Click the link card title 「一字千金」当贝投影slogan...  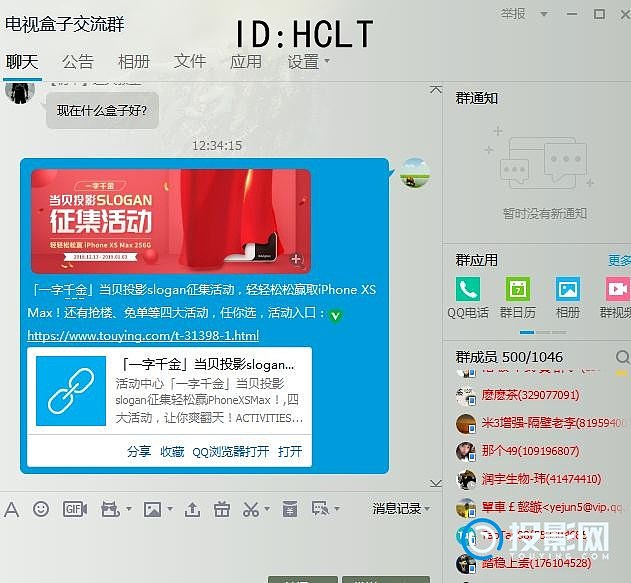tap(208, 365)
